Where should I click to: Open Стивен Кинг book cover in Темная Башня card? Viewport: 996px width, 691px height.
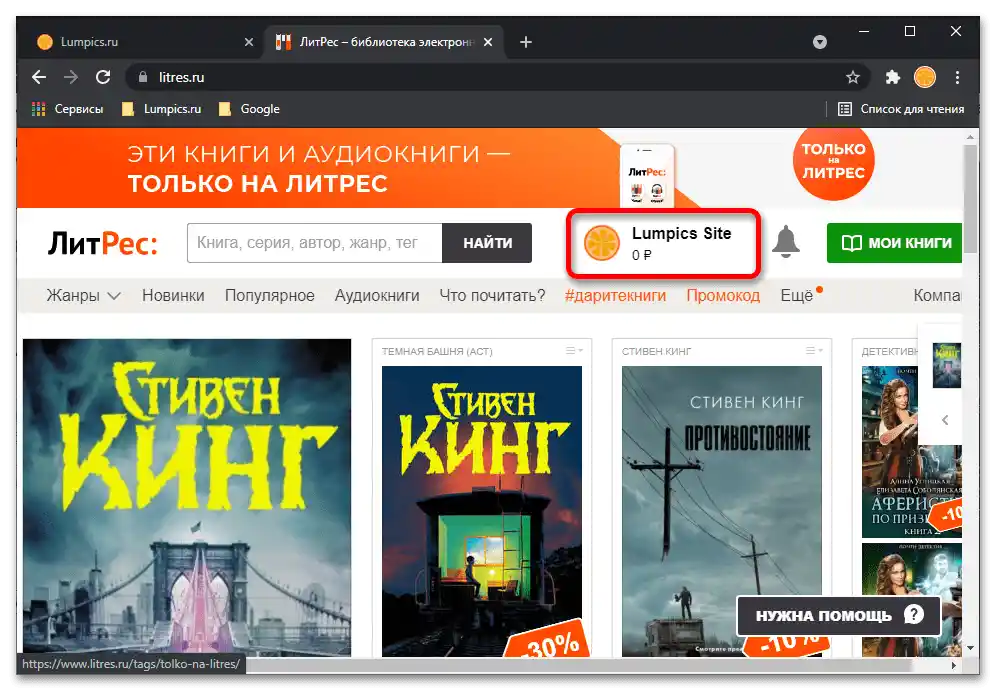click(x=481, y=511)
